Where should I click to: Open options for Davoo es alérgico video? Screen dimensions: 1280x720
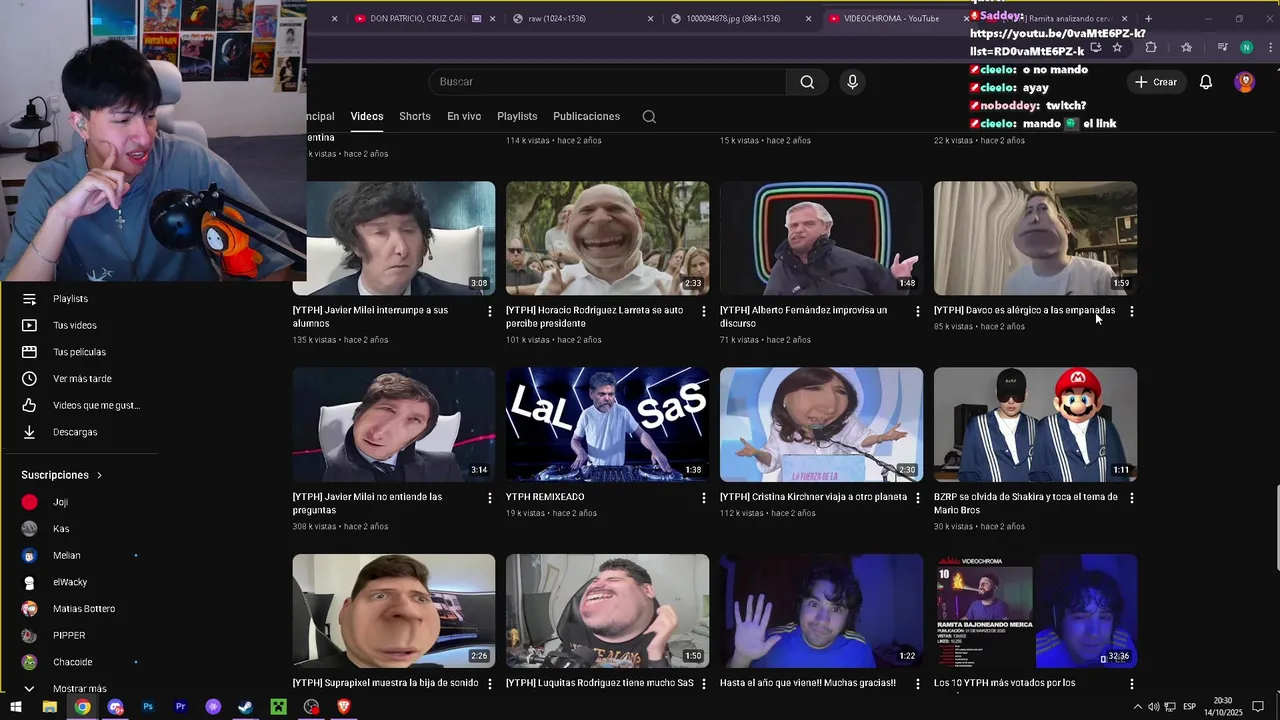tap(1131, 312)
